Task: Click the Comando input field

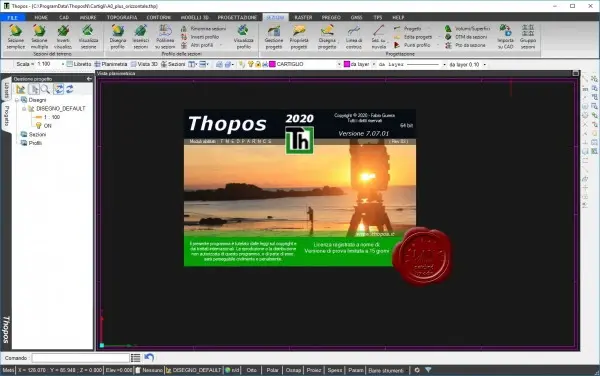Action: pos(81,358)
